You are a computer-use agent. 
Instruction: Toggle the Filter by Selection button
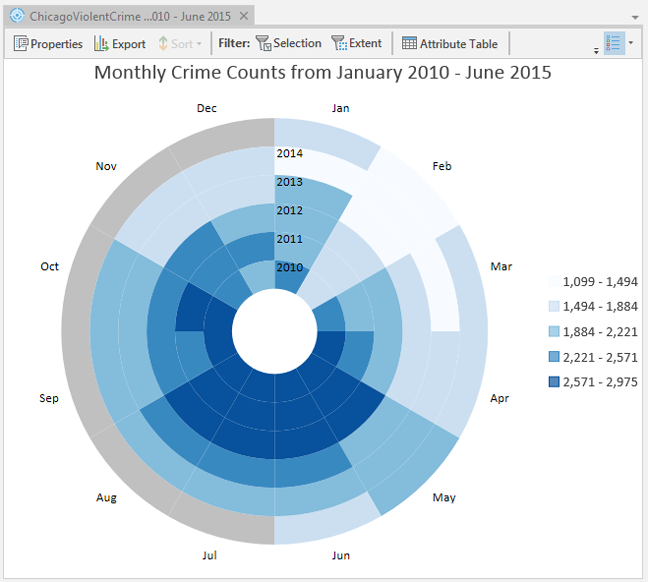[x=288, y=44]
